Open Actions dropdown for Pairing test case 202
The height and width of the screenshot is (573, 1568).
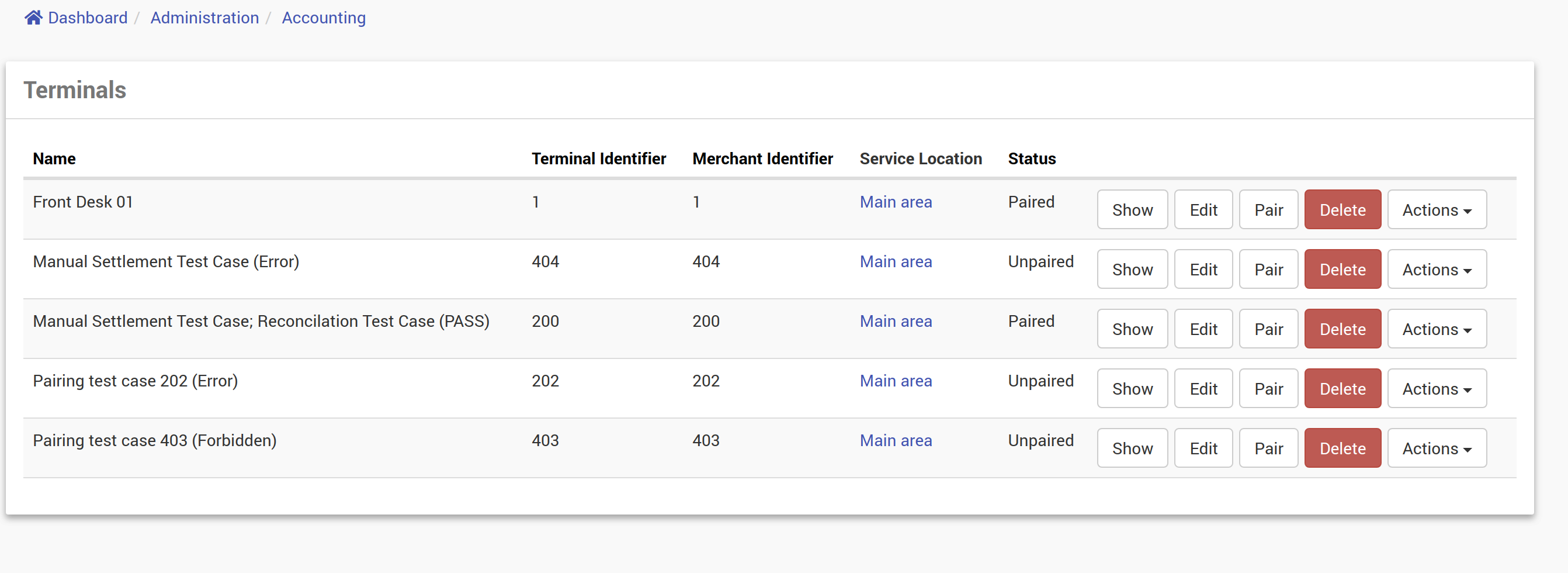[x=1436, y=389]
